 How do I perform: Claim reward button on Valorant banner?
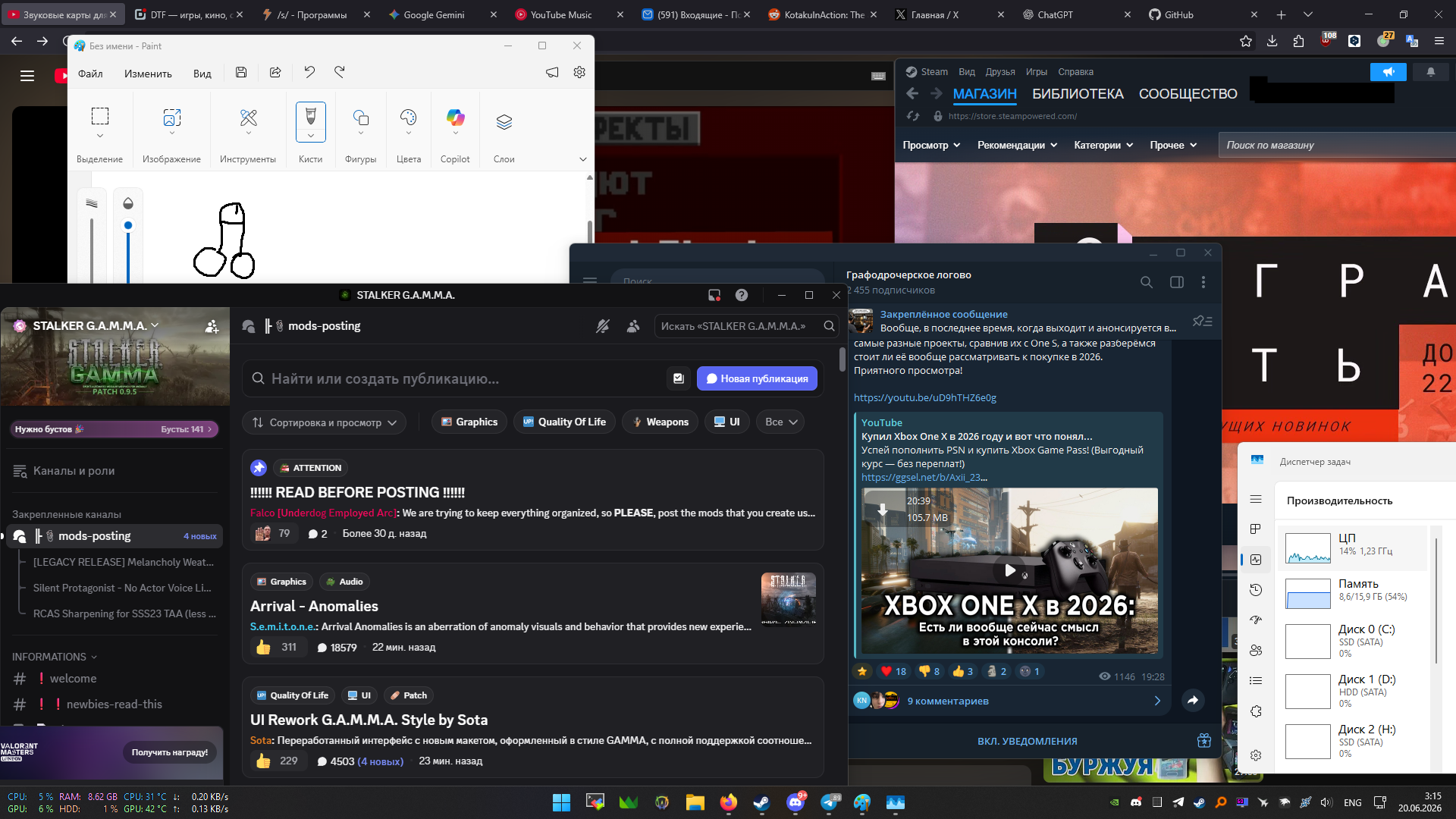pyautogui.click(x=170, y=752)
